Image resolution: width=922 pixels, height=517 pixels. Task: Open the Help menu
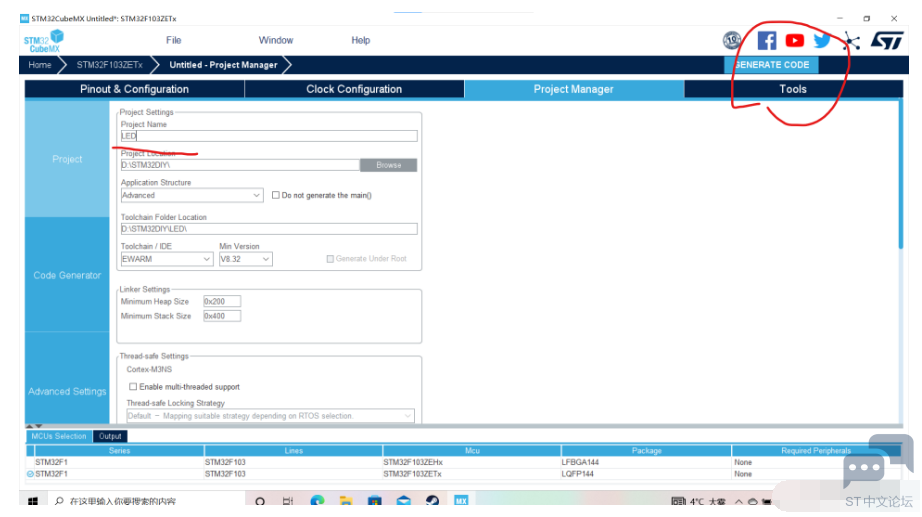(x=360, y=40)
